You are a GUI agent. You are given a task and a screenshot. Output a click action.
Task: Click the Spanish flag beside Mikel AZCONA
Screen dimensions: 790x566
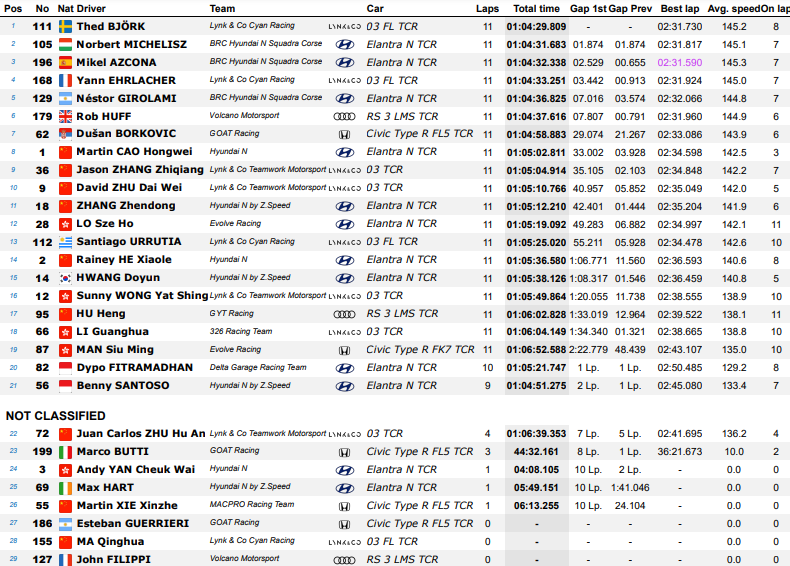[65, 62]
